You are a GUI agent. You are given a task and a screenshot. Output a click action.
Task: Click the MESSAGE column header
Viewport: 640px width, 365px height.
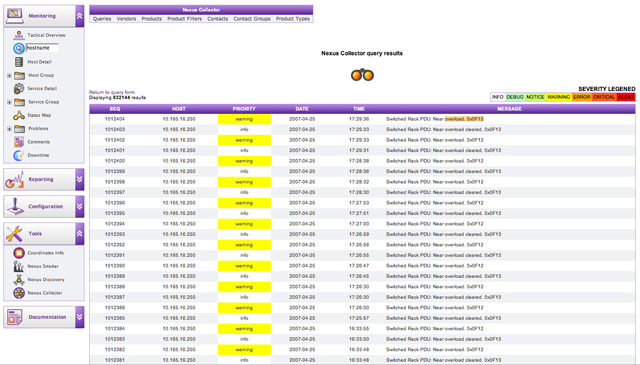tap(509, 109)
